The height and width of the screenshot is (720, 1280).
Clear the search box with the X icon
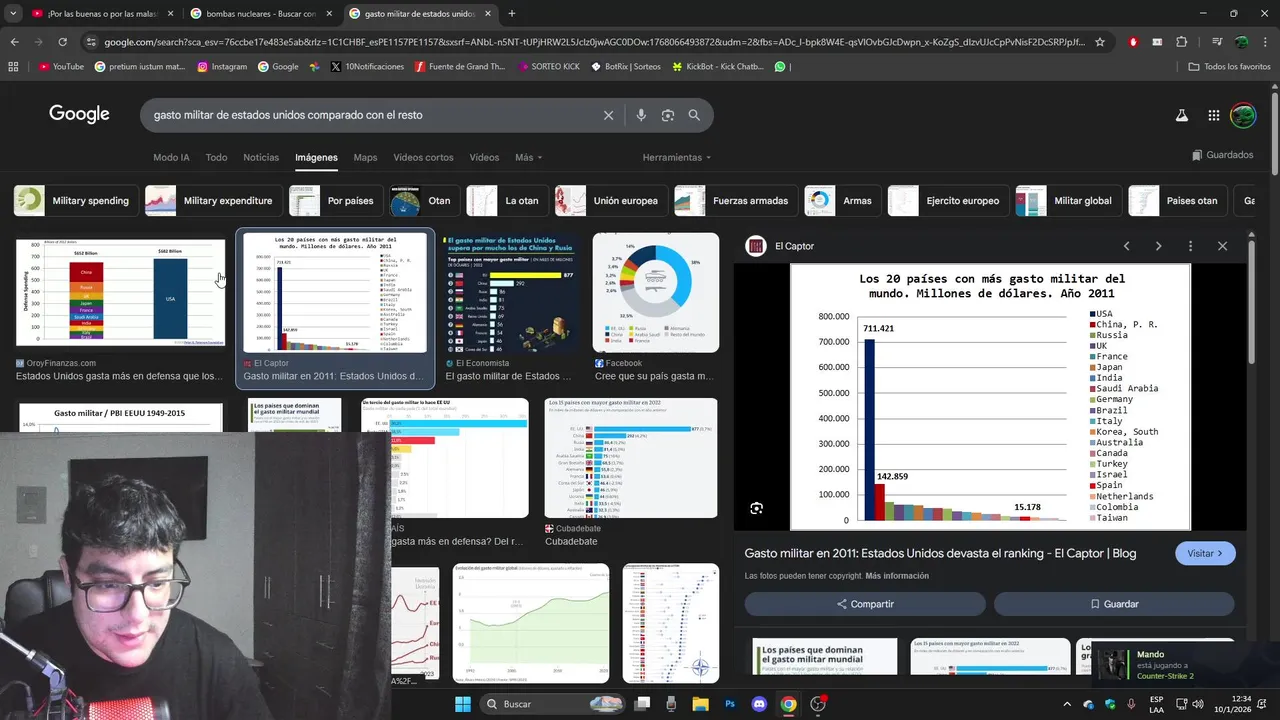point(608,115)
